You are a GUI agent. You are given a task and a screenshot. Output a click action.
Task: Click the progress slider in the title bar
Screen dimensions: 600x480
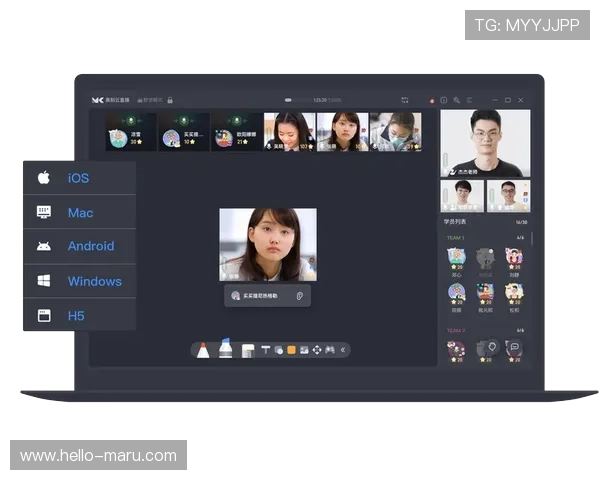coord(298,100)
